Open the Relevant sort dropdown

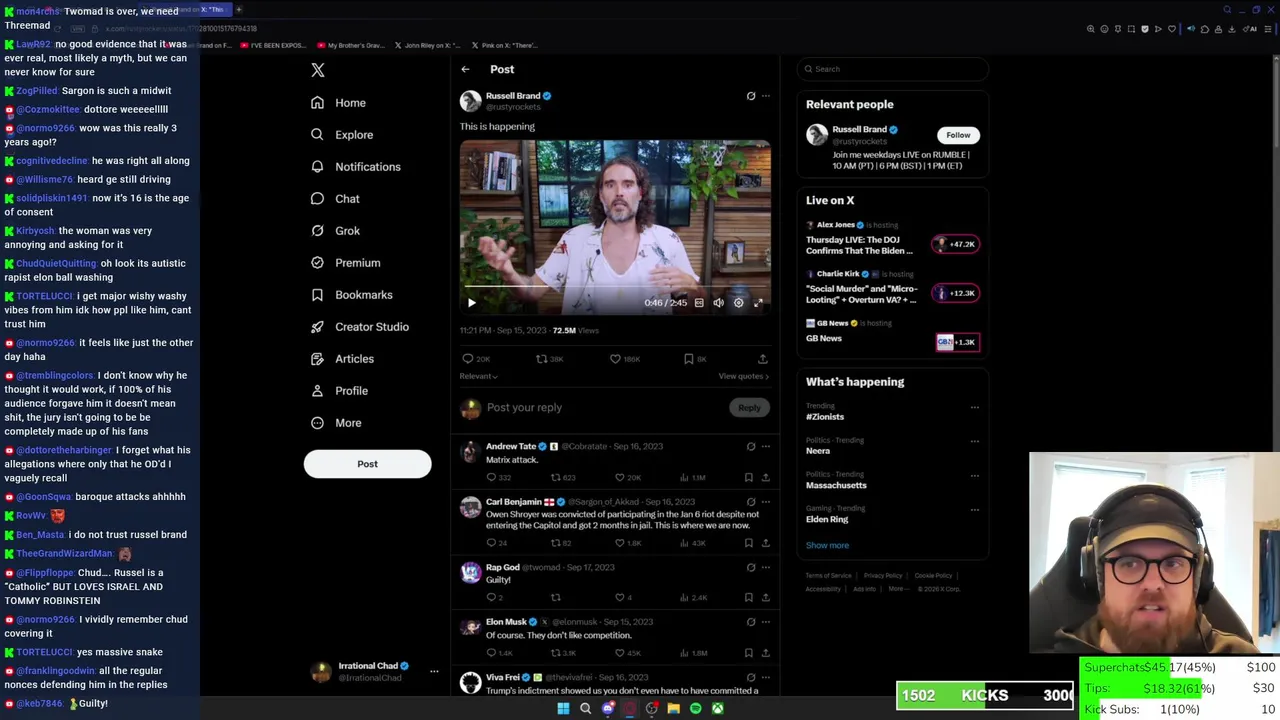coord(478,376)
